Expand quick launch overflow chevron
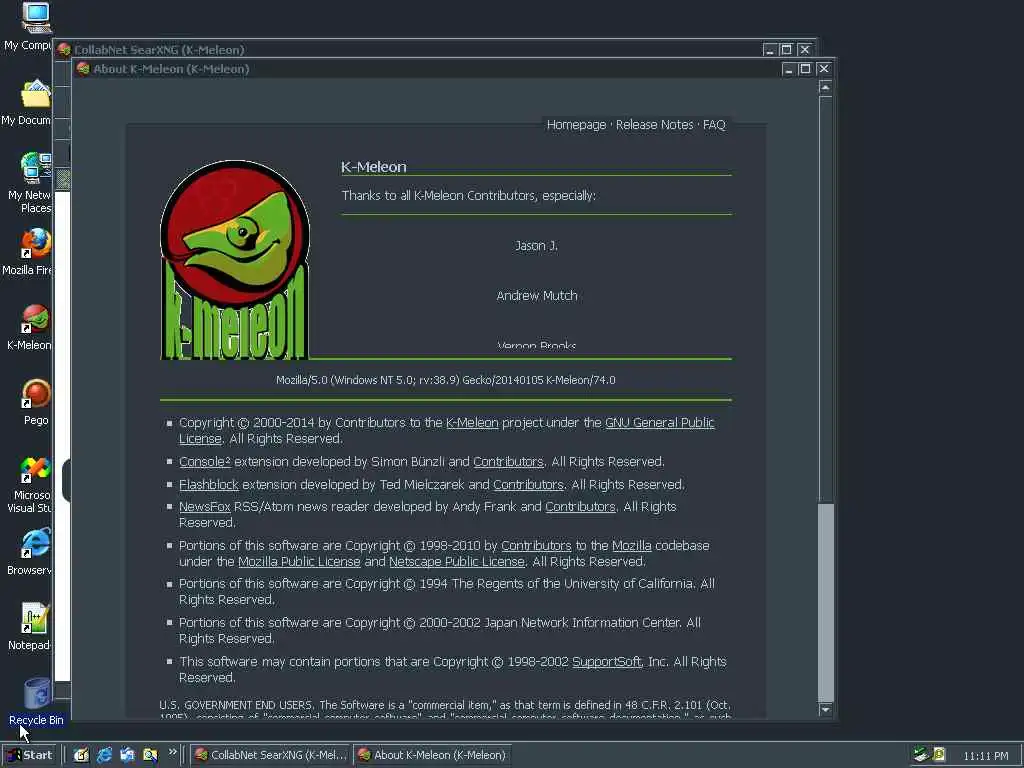 172,752
